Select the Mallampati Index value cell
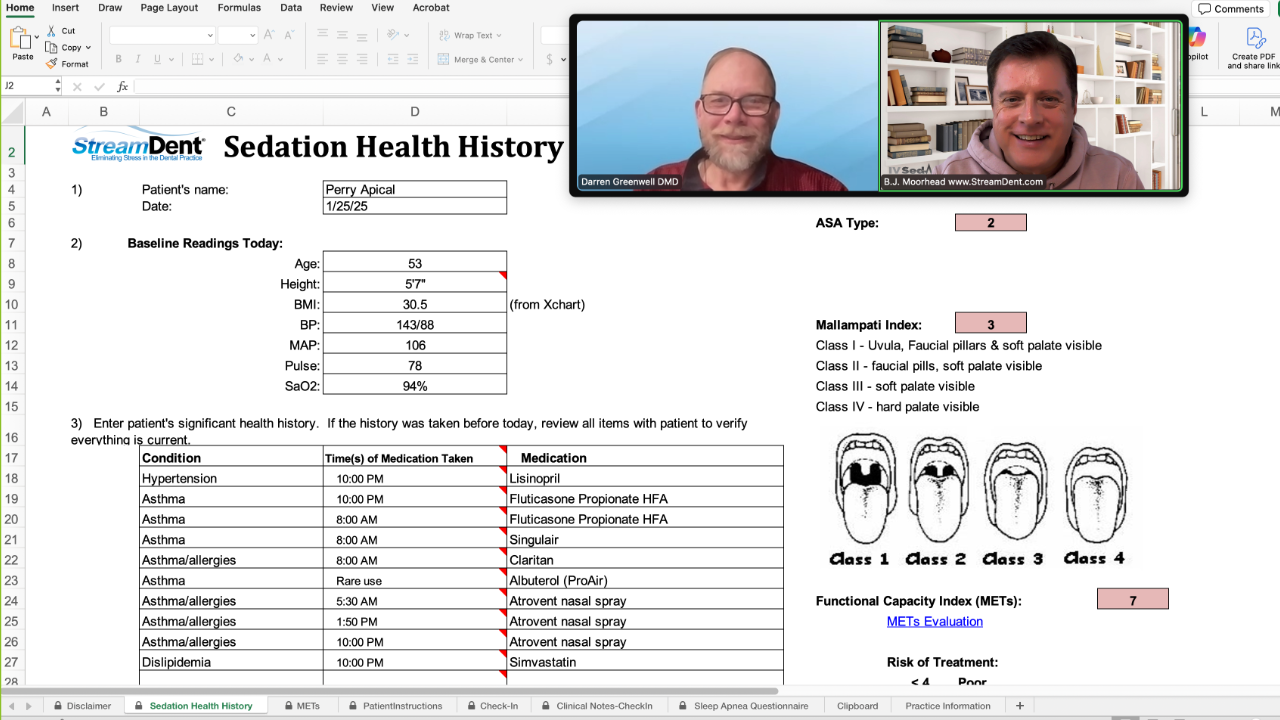 click(x=991, y=323)
